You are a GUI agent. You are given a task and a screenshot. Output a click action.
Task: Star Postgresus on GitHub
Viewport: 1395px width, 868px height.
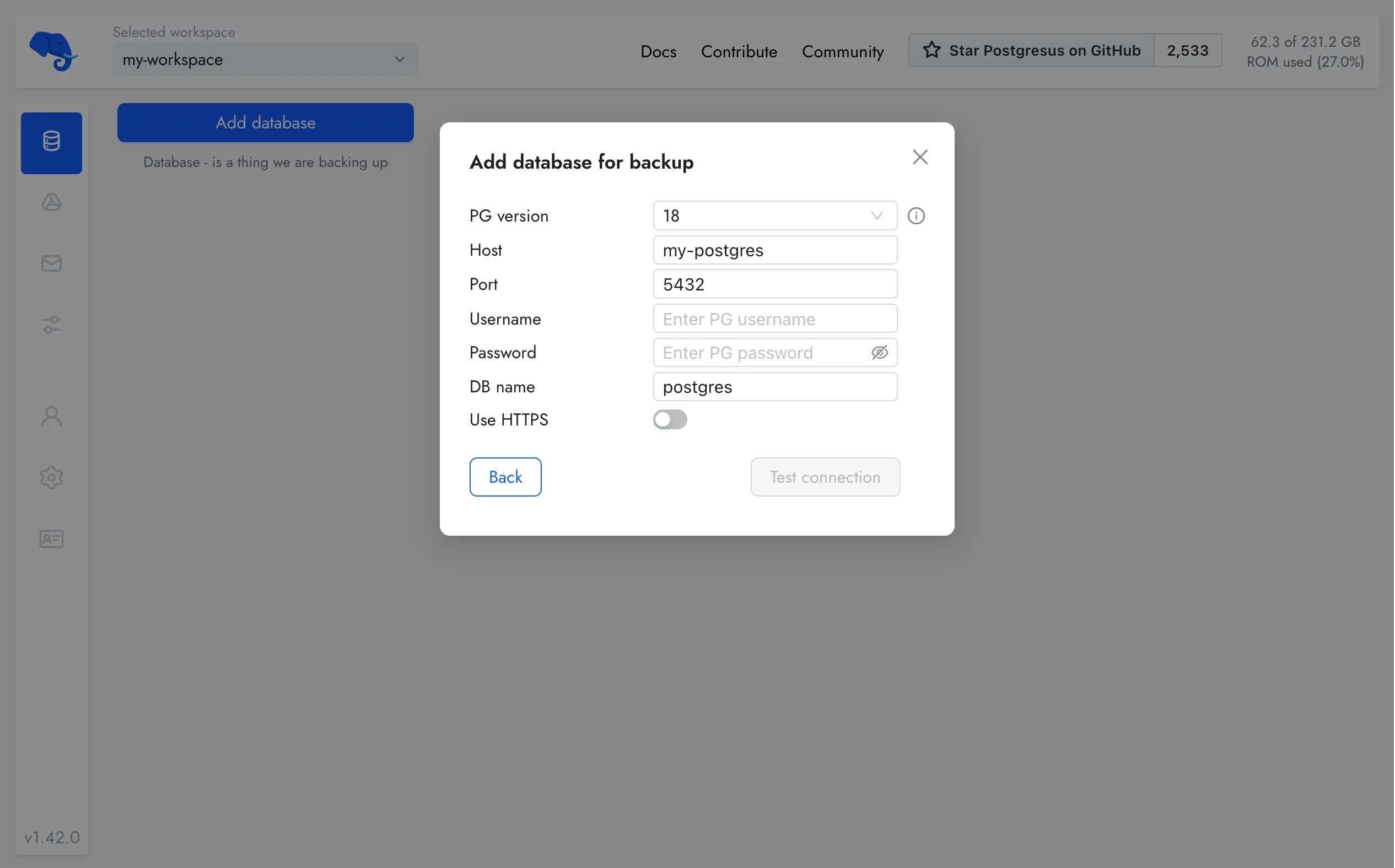(1031, 50)
